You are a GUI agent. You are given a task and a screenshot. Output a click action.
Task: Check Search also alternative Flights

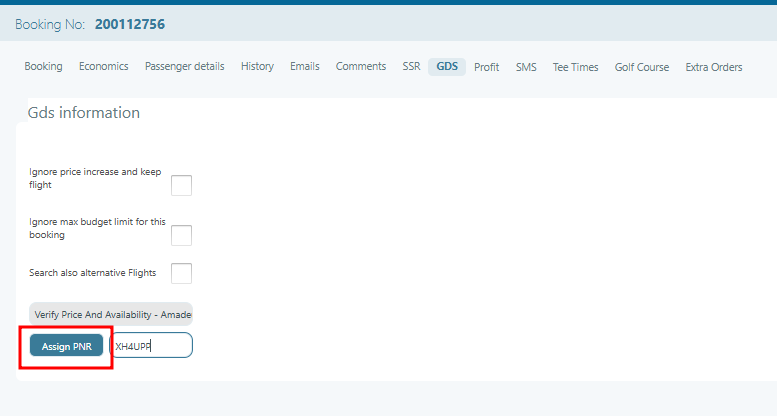[x=181, y=273]
